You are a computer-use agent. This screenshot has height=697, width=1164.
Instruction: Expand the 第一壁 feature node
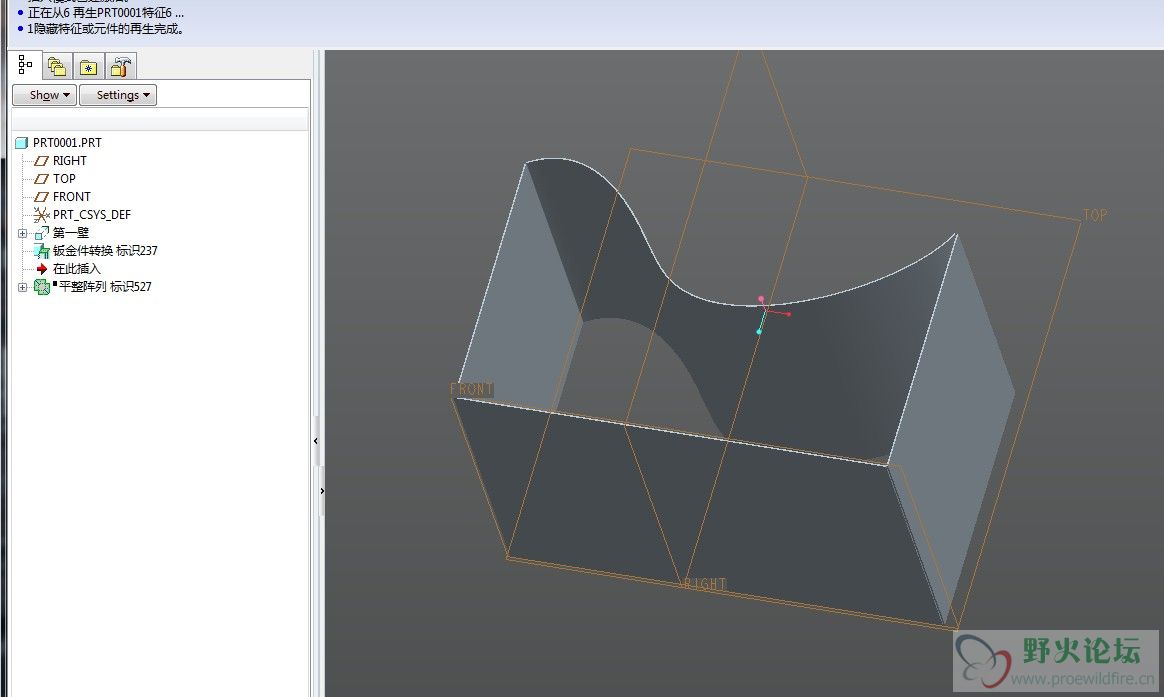(22, 233)
